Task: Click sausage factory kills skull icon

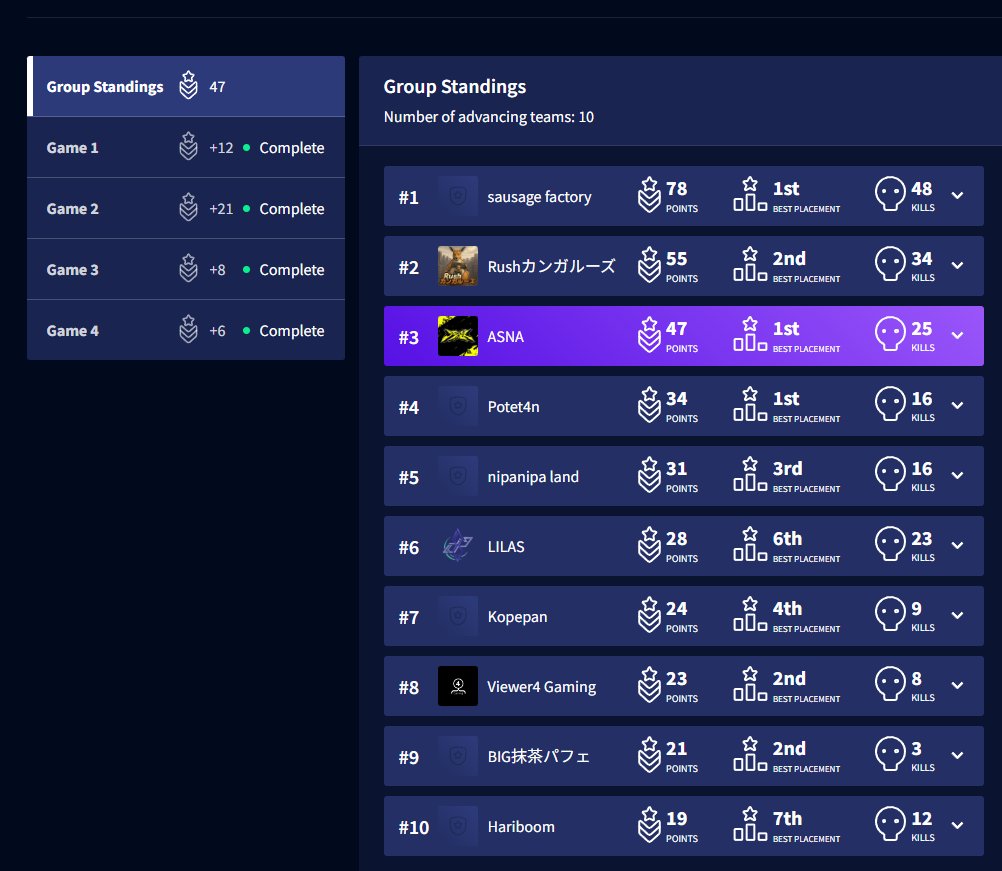Action: tap(890, 194)
